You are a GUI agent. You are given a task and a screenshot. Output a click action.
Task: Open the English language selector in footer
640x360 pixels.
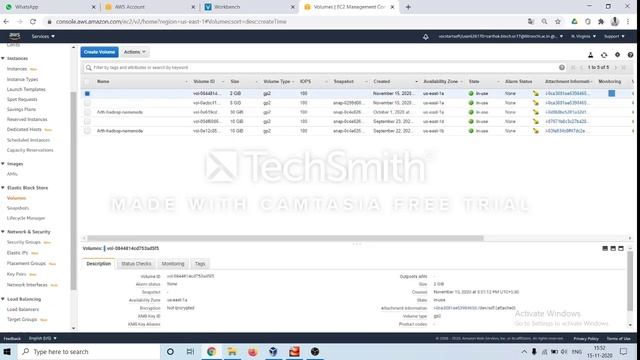pos(43,338)
